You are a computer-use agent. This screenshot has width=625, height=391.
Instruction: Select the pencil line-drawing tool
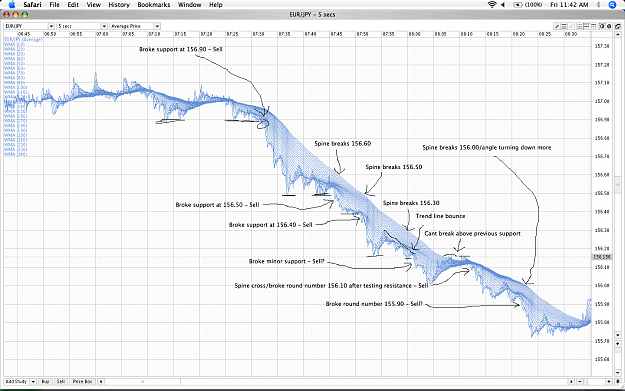coord(557,26)
